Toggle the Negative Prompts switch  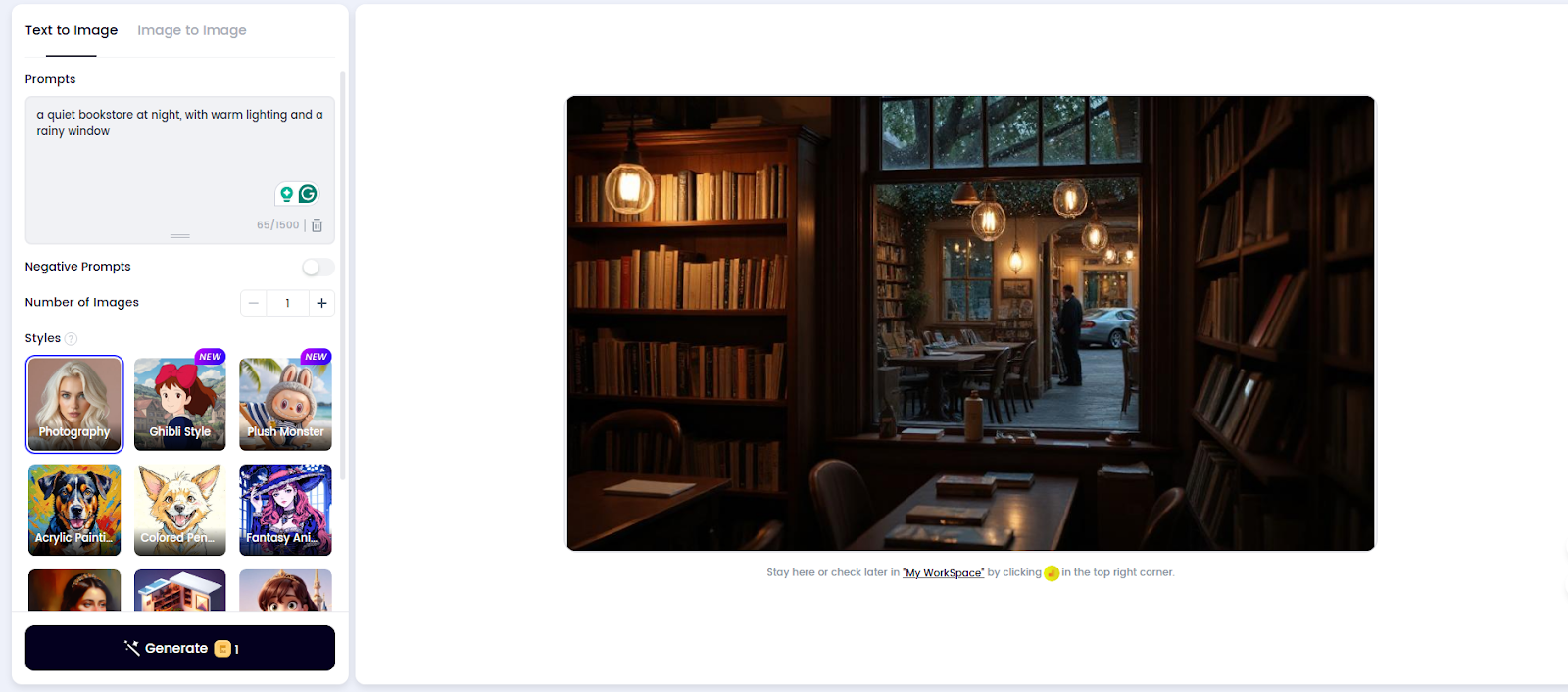[x=318, y=267]
